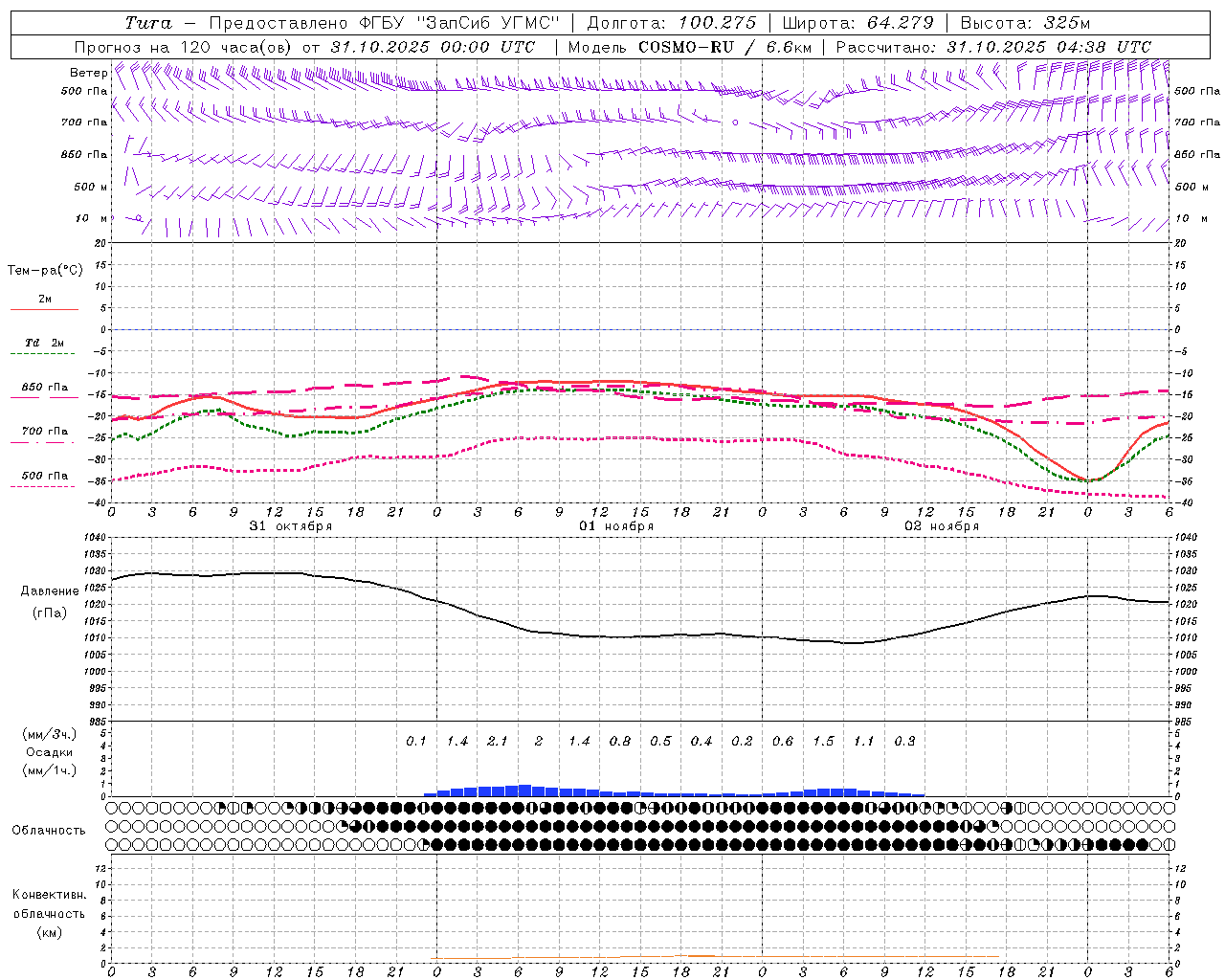Screen dimensions: 1225x980
Task: Click the station name "Tura" in the header
Action: pyautogui.click(x=148, y=23)
